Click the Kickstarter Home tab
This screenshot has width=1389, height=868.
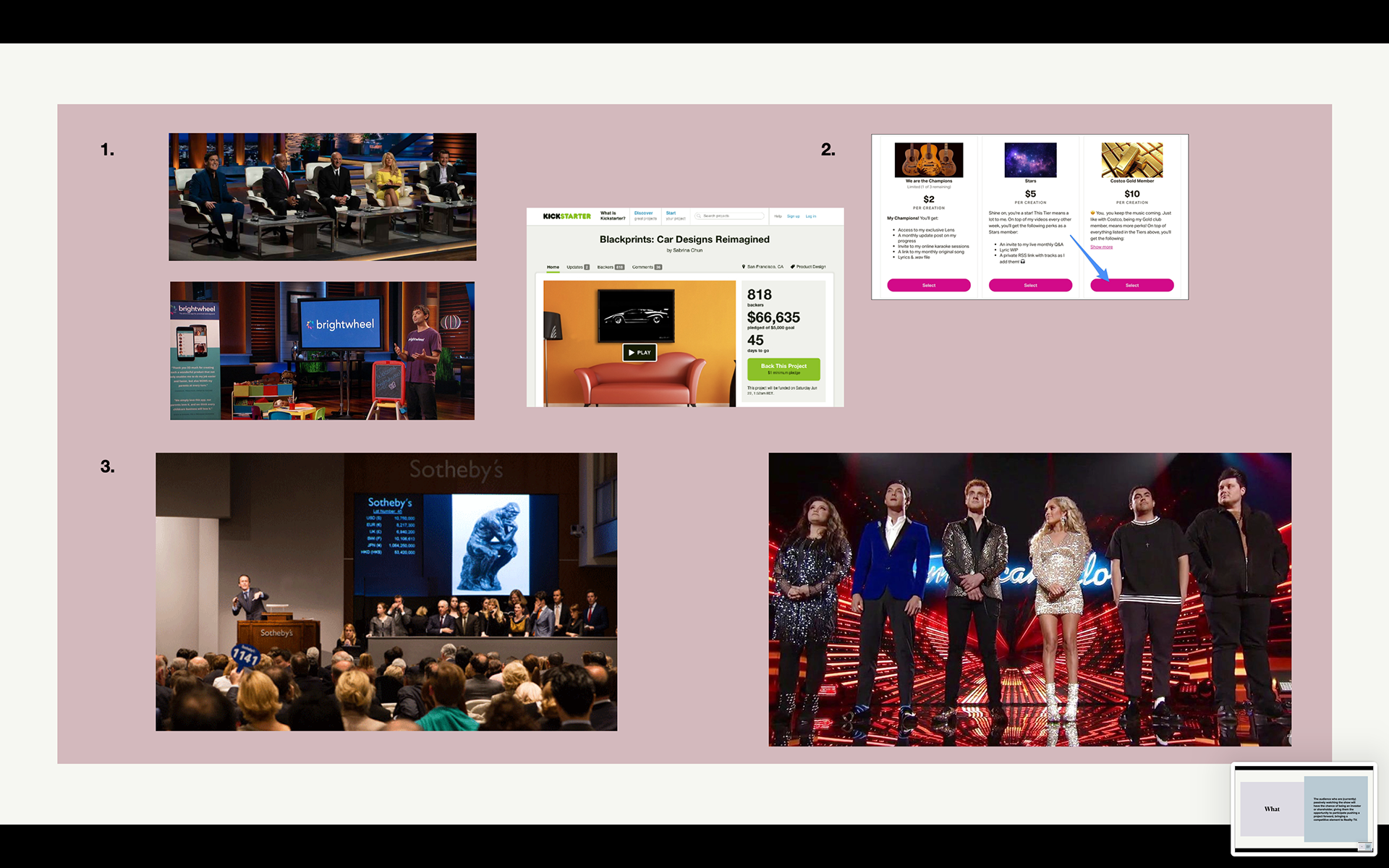[553, 267]
